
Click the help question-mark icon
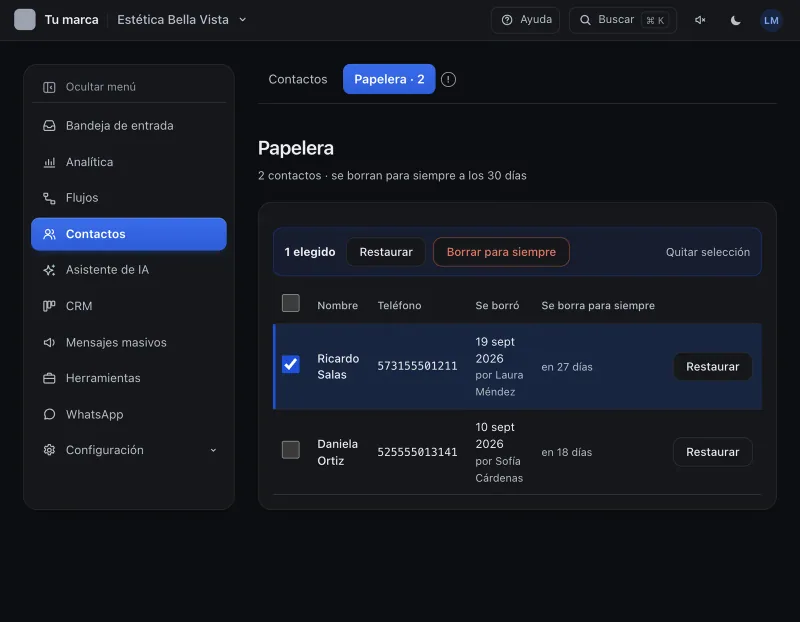[507, 20]
